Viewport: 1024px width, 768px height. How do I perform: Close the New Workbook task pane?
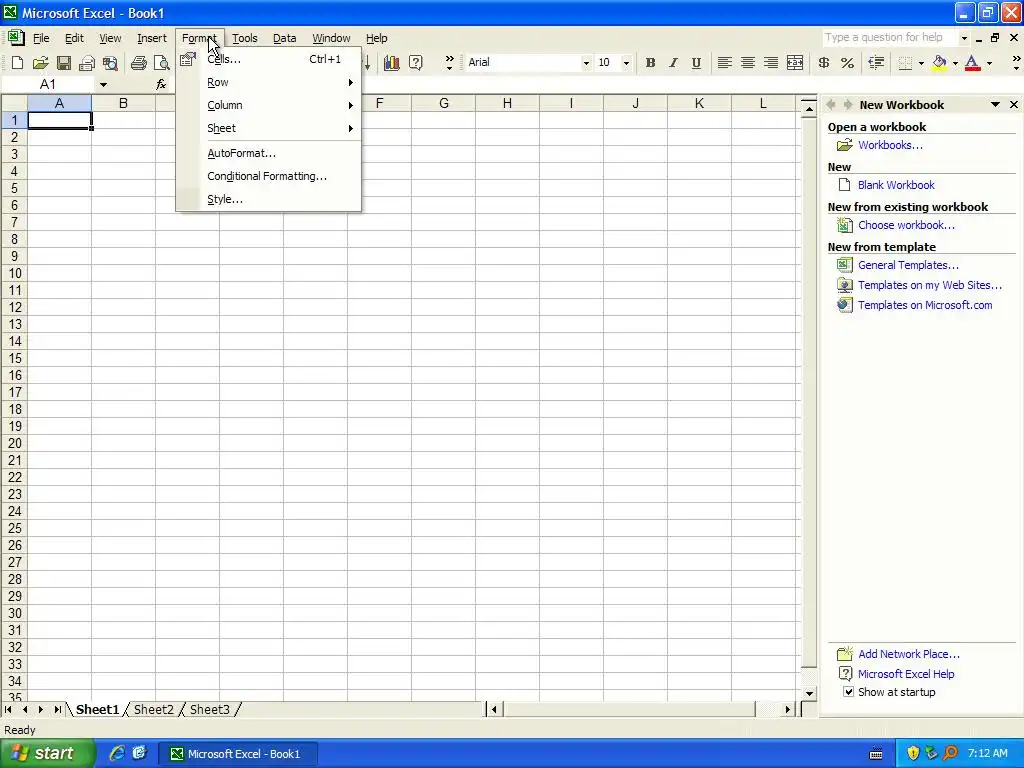(1014, 104)
